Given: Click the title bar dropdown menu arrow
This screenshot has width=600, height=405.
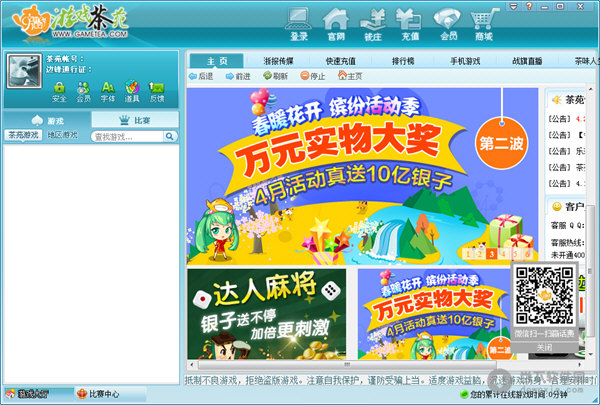Looking at the screenshot, I should 513,6.
